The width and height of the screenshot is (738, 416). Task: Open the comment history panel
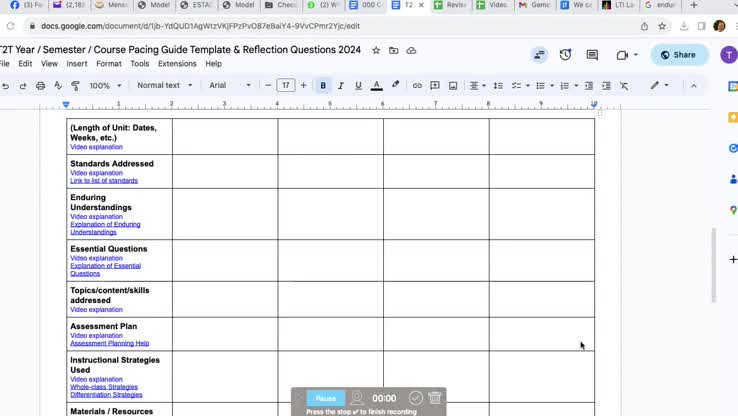coord(592,55)
